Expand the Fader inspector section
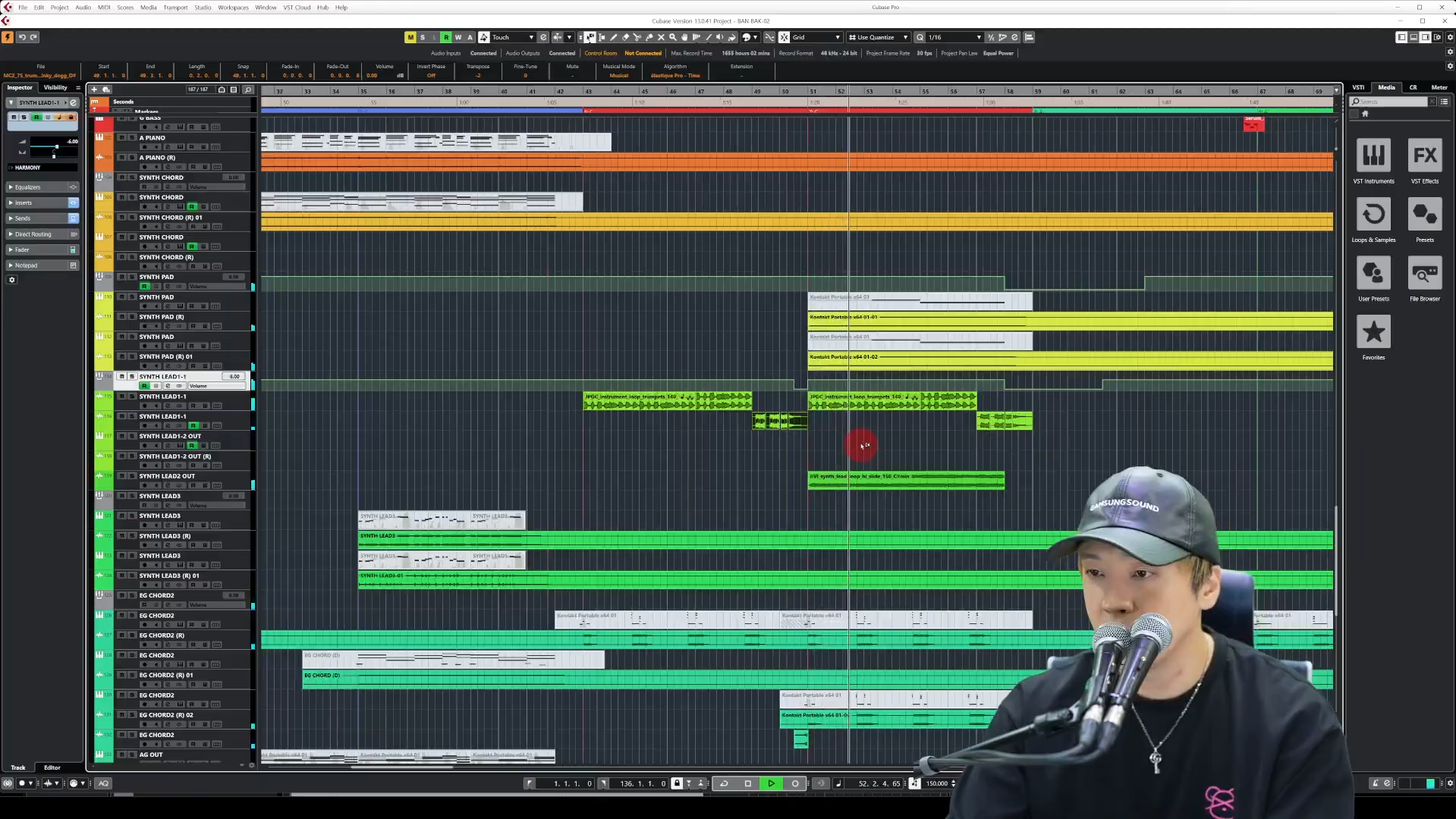 pyautogui.click(x=42, y=249)
